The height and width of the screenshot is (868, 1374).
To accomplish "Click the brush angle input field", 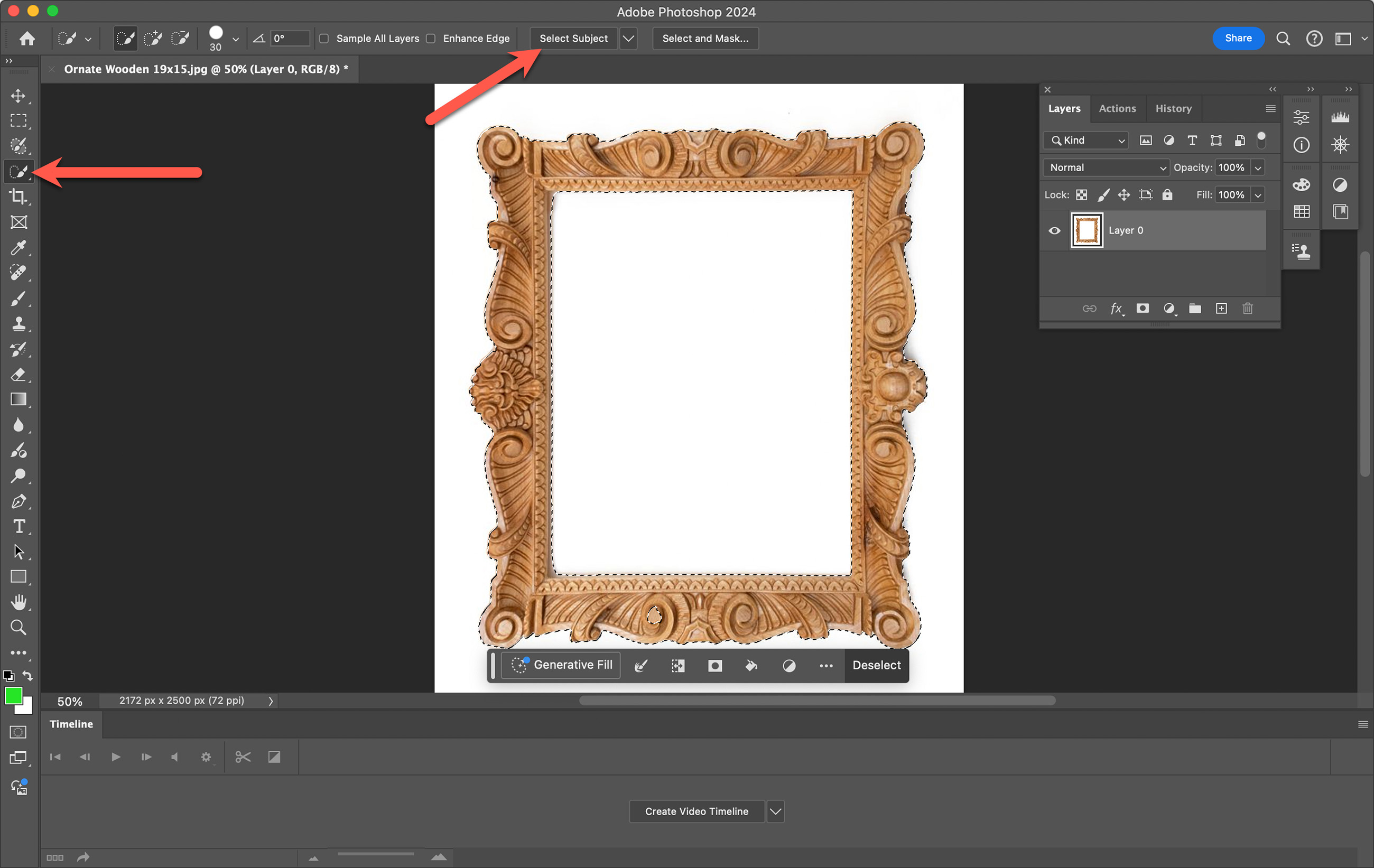I will [290, 38].
